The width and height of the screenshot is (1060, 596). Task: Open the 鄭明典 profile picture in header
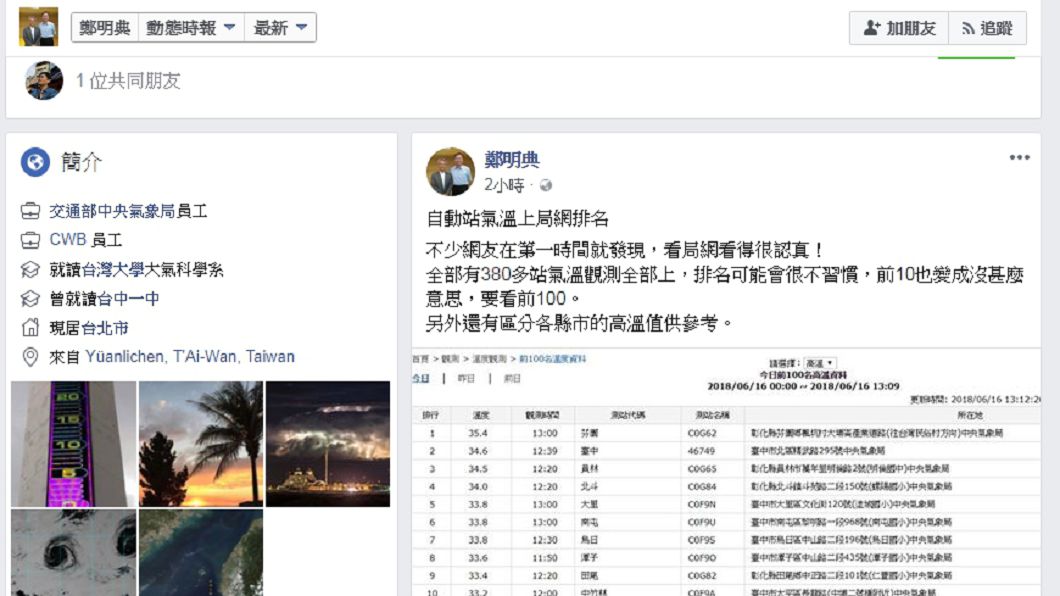click(x=39, y=26)
